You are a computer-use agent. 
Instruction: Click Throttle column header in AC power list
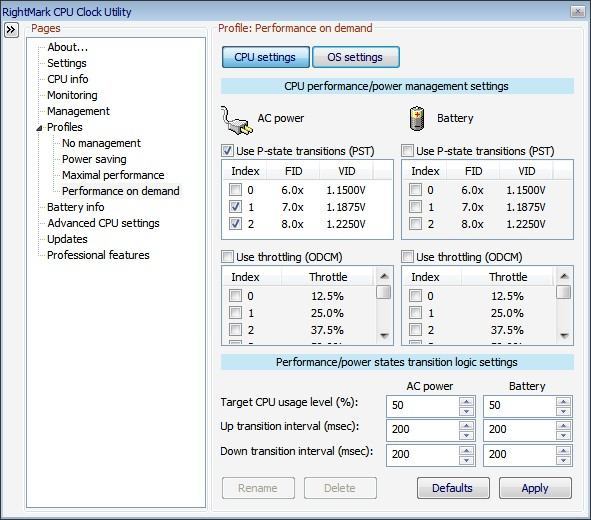(328, 277)
